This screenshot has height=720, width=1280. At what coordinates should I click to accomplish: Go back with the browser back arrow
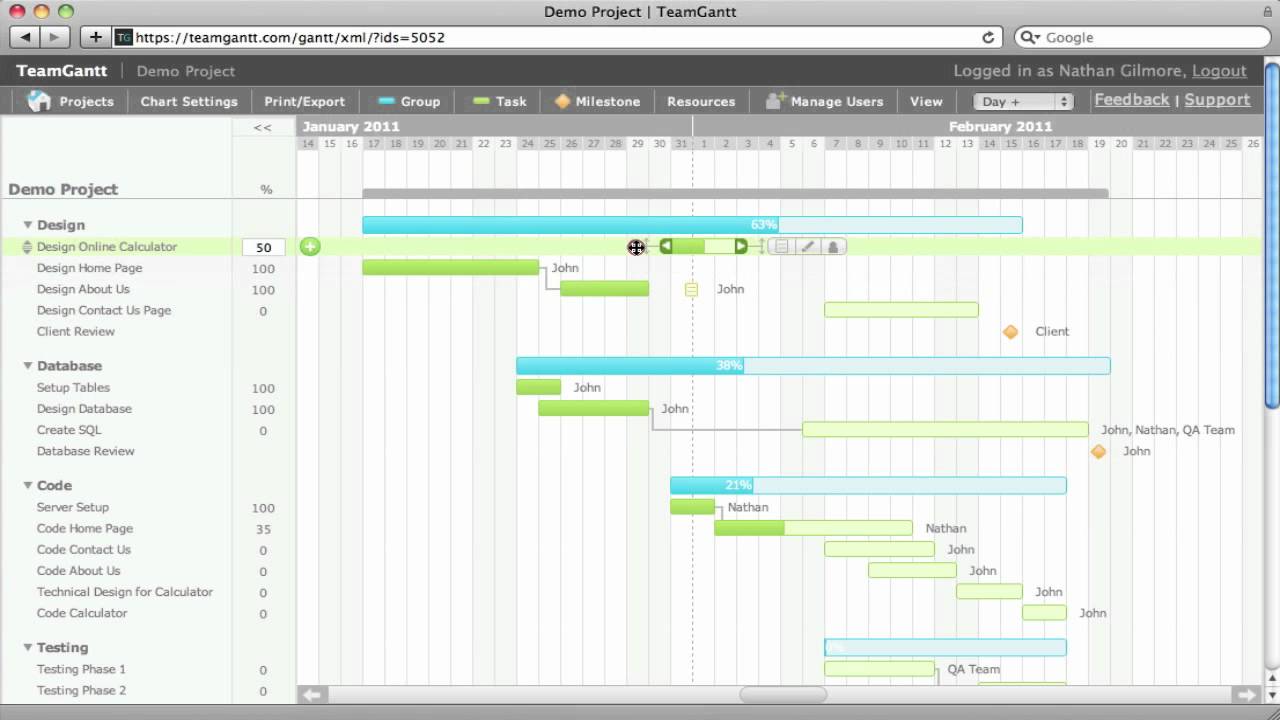point(25,37)
